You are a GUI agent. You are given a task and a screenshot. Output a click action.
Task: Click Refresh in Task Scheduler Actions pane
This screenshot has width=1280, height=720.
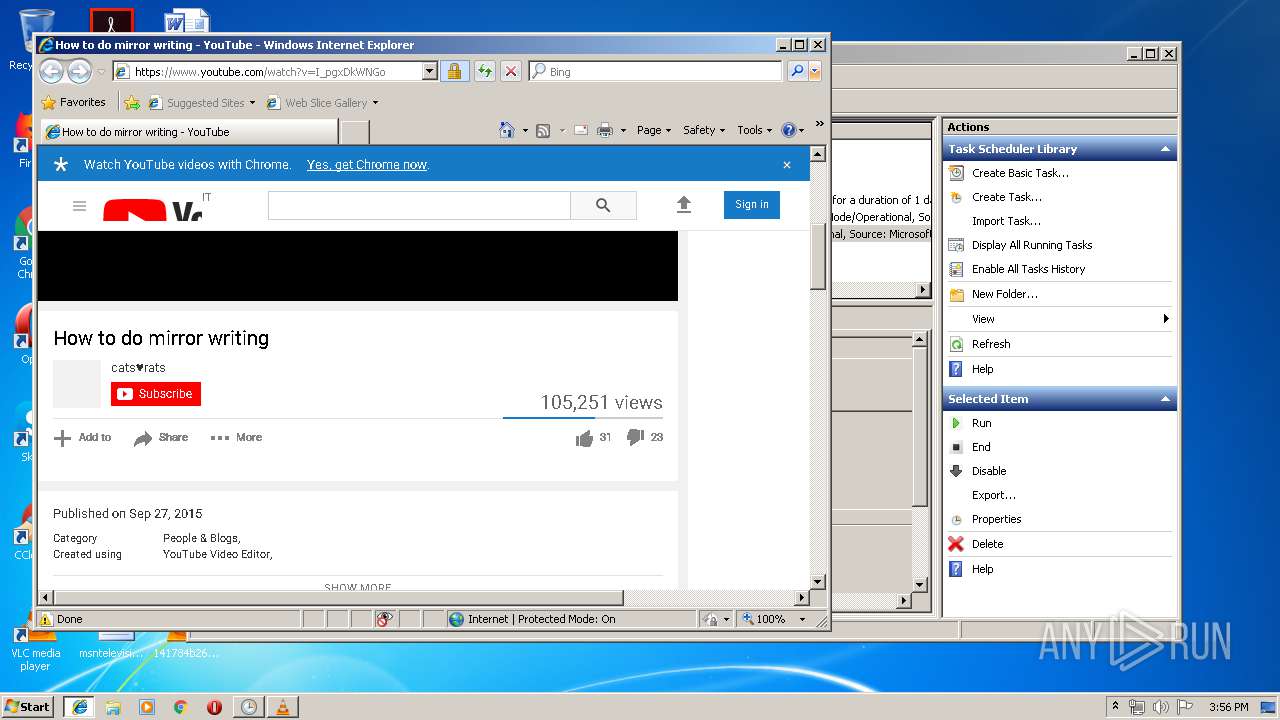(991, 344)
